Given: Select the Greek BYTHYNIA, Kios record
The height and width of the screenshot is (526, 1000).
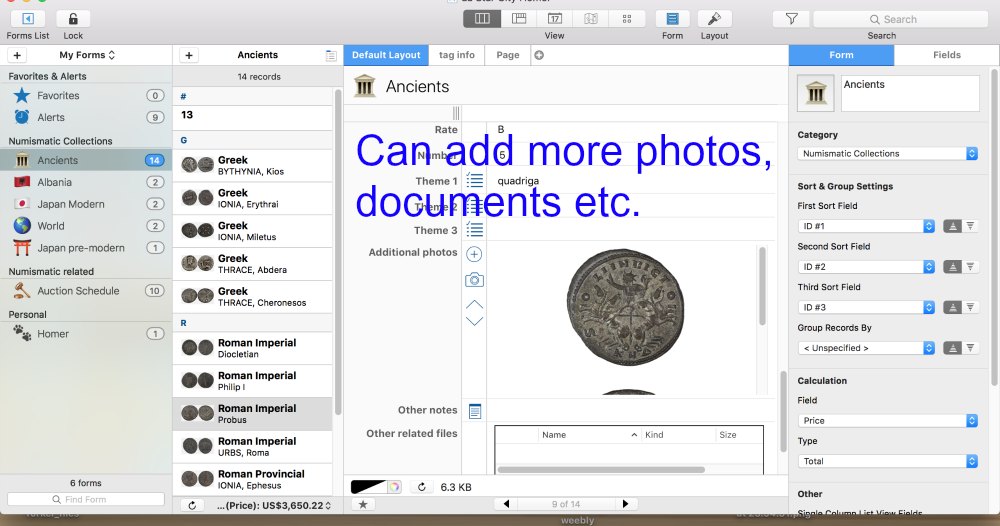Looking at the screenshot, I should click(x=253, y=165).
